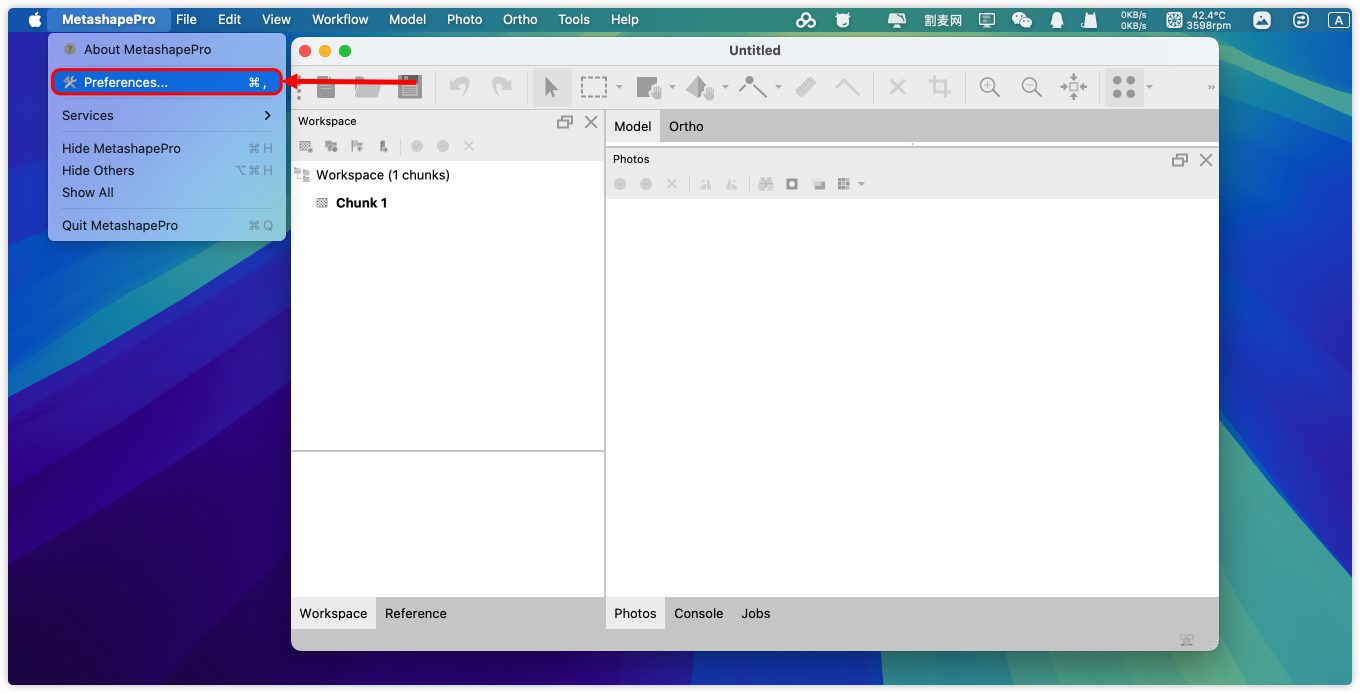Click the Point Cloud view icon

(x=1124, y=87)
